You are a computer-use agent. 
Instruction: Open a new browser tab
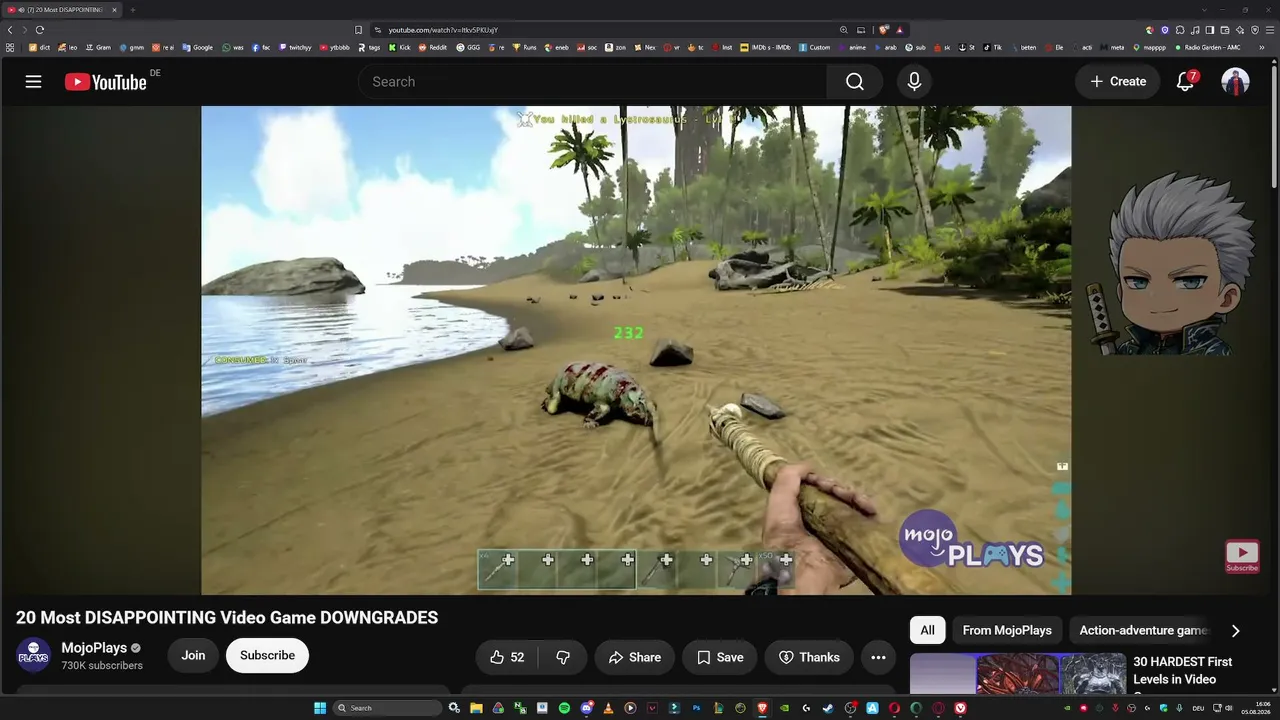tap(132, 10)
